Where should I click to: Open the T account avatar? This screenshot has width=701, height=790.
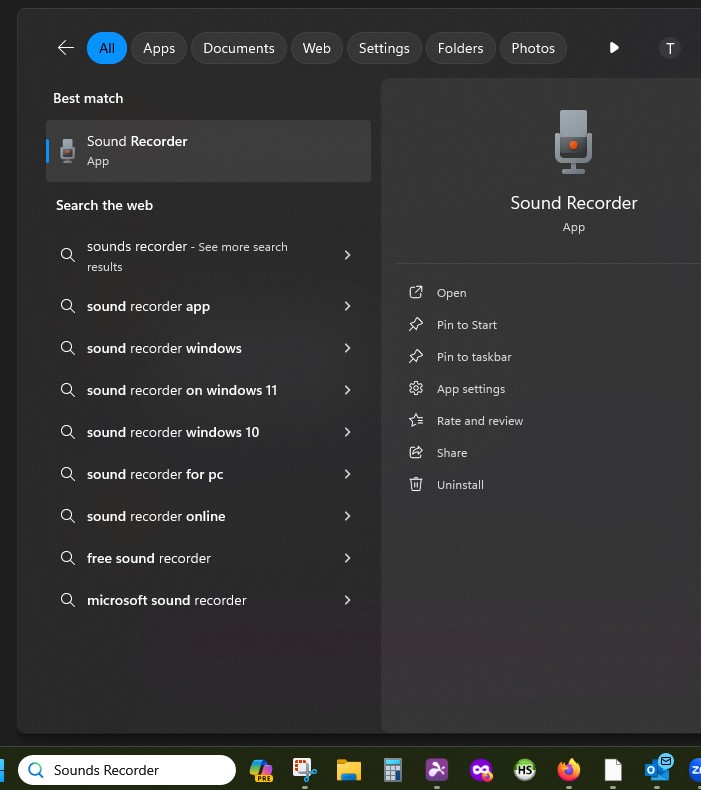[670, 48]
